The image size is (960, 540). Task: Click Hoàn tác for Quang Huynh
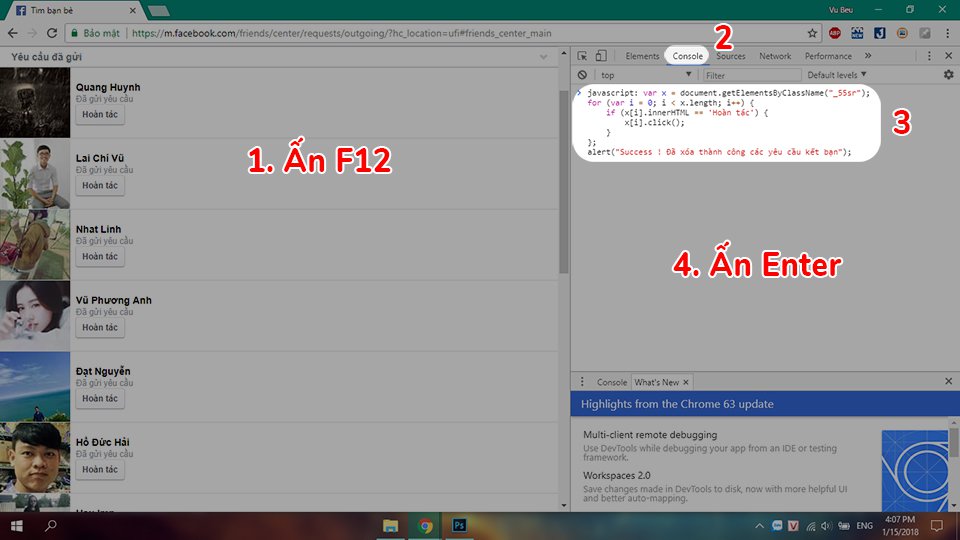(100, 114)
